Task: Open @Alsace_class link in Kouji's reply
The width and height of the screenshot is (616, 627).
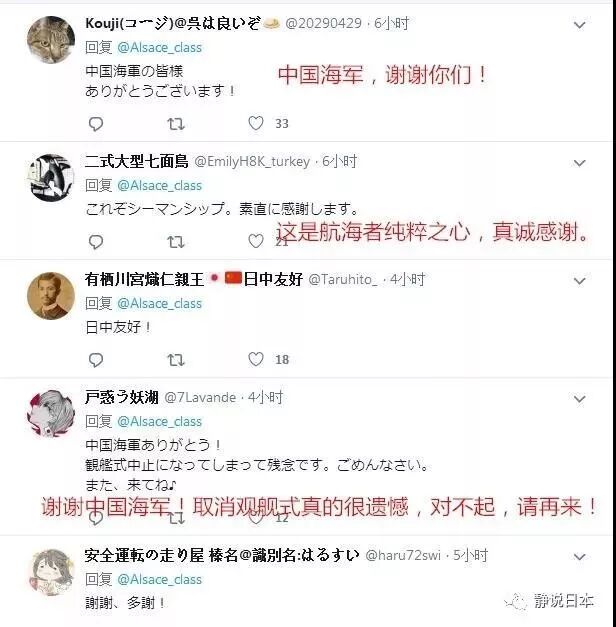Action: pyautogui.click(x=159, y=48)
